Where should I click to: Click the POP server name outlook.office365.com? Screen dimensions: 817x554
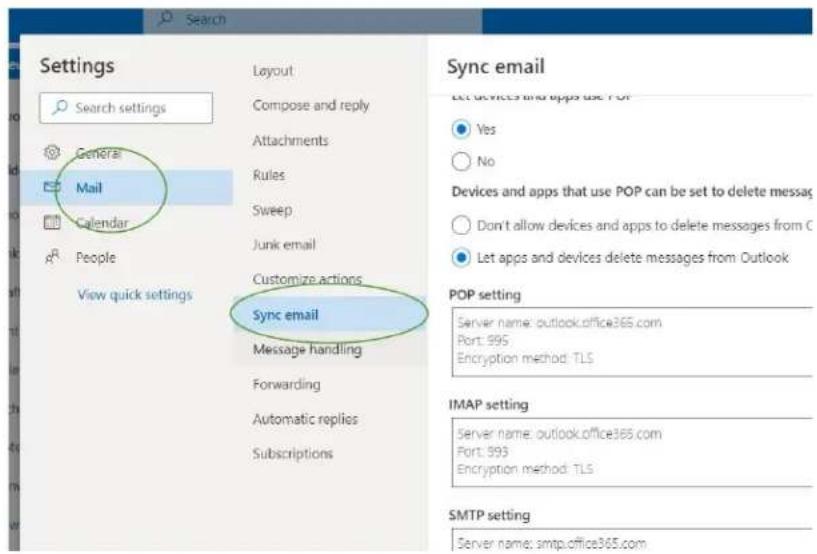coord(599,323)
